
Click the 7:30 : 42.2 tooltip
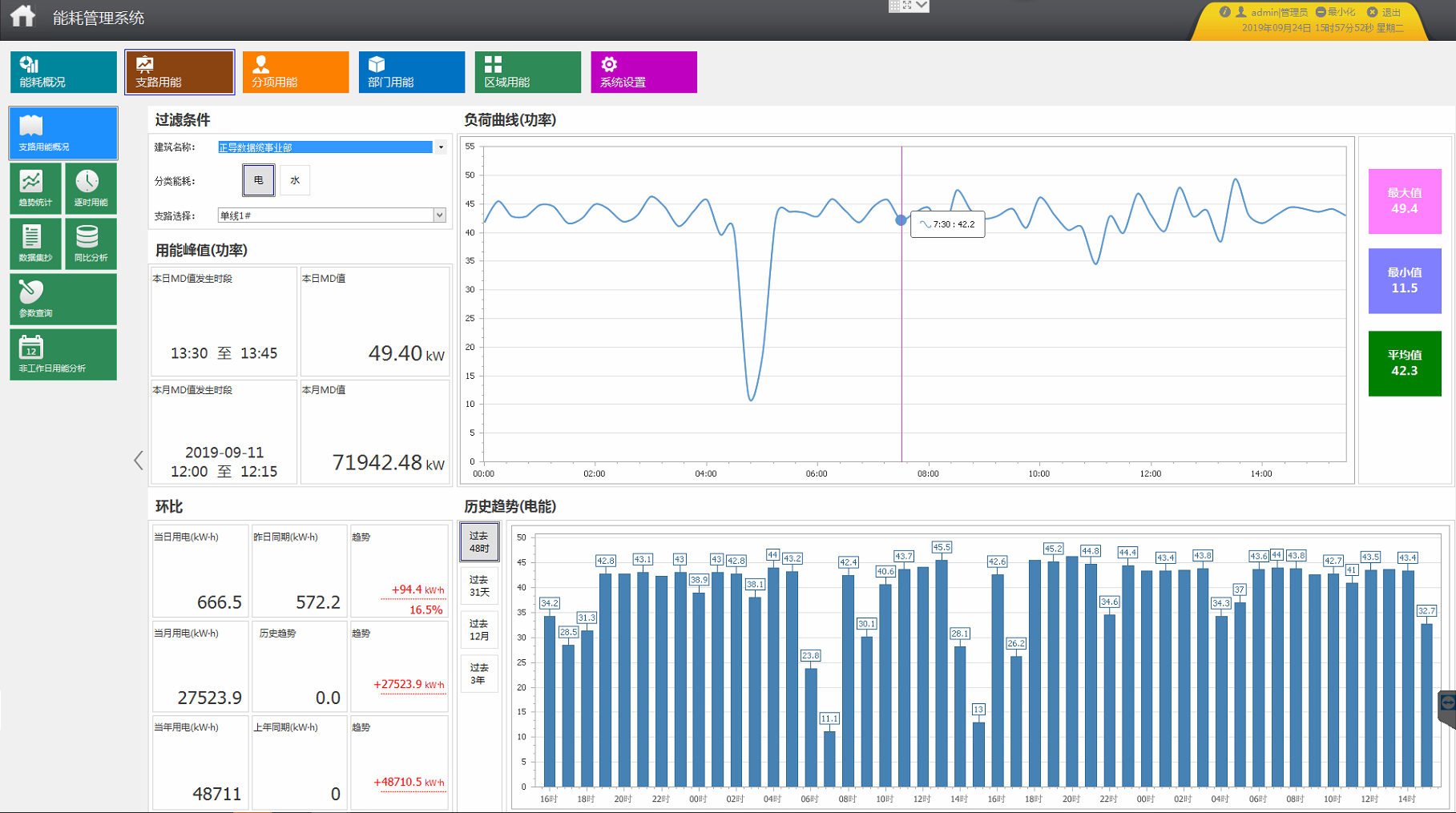click(x=948, y=224)
